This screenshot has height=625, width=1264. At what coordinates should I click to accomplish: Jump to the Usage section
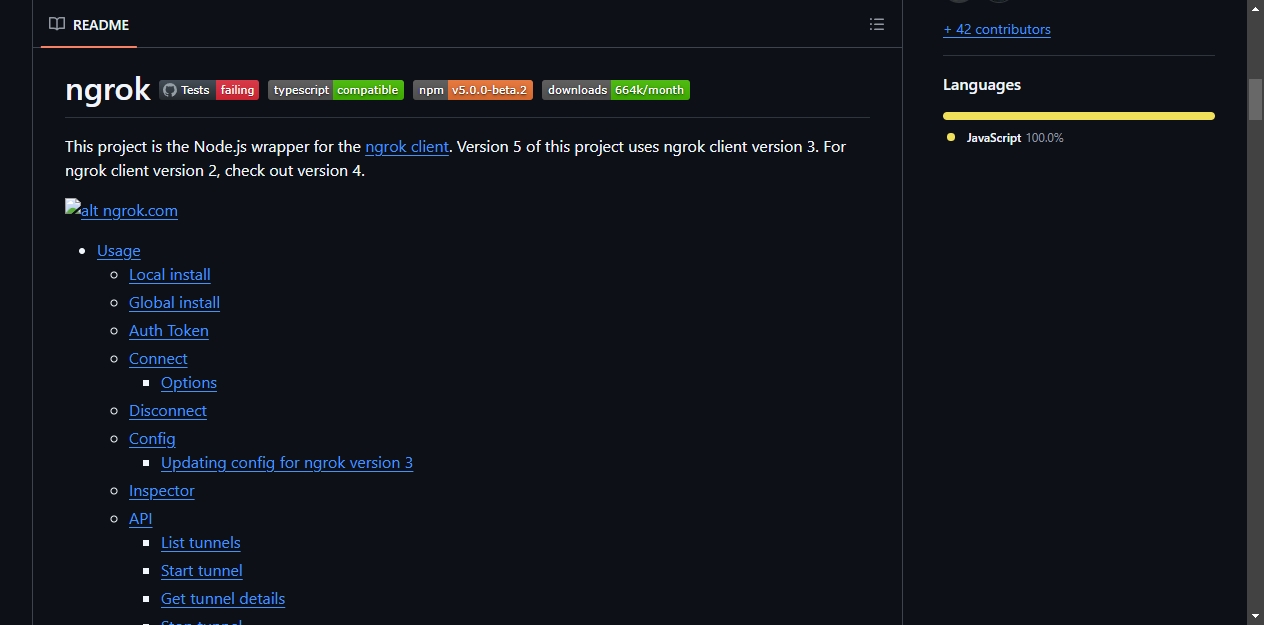[119, 250]
